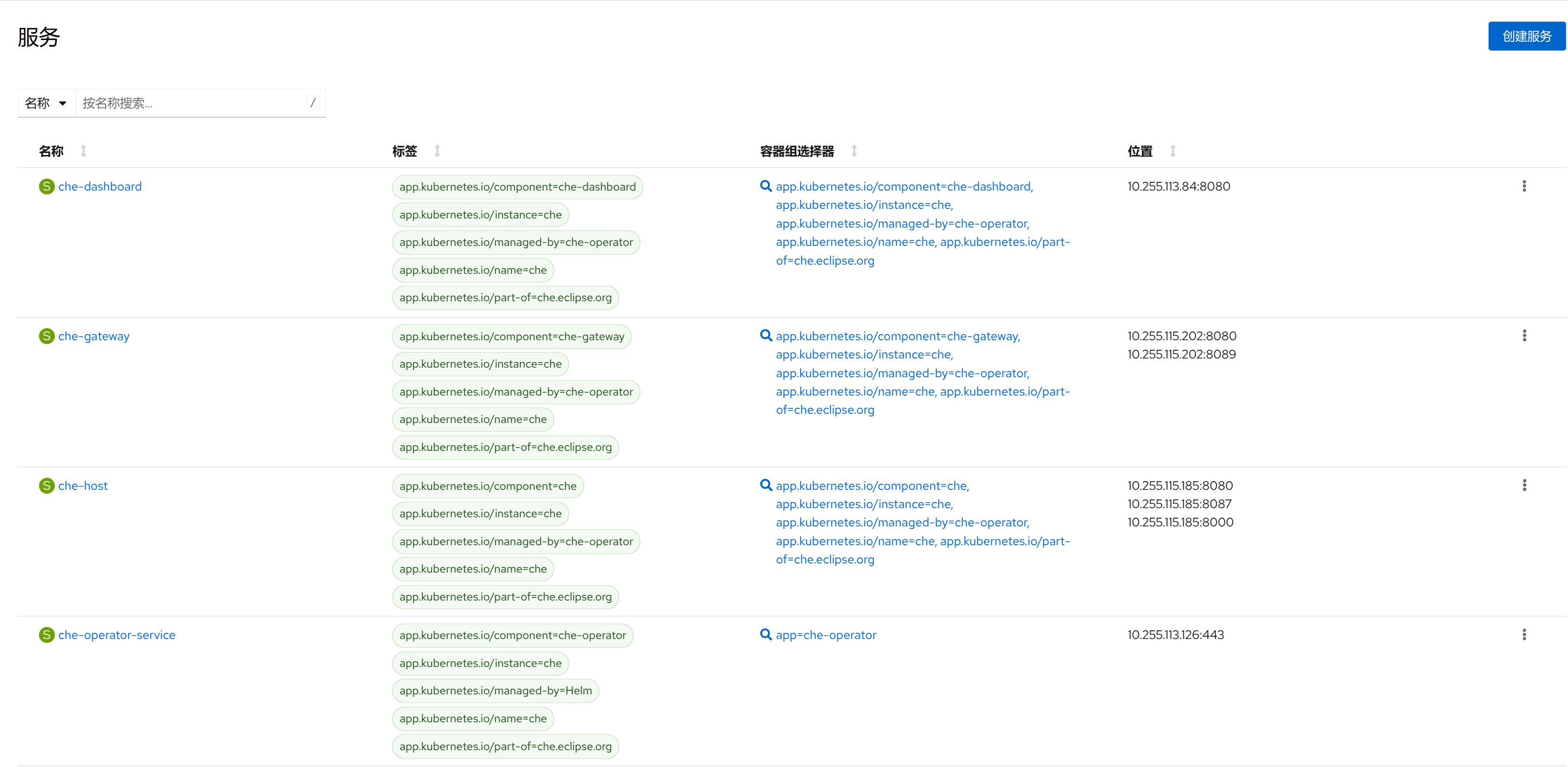The width and height of the screenshot is (1568, 767).
Task: Click search icon beside che-gateway pod selector
Action: (x=766, y=336)
